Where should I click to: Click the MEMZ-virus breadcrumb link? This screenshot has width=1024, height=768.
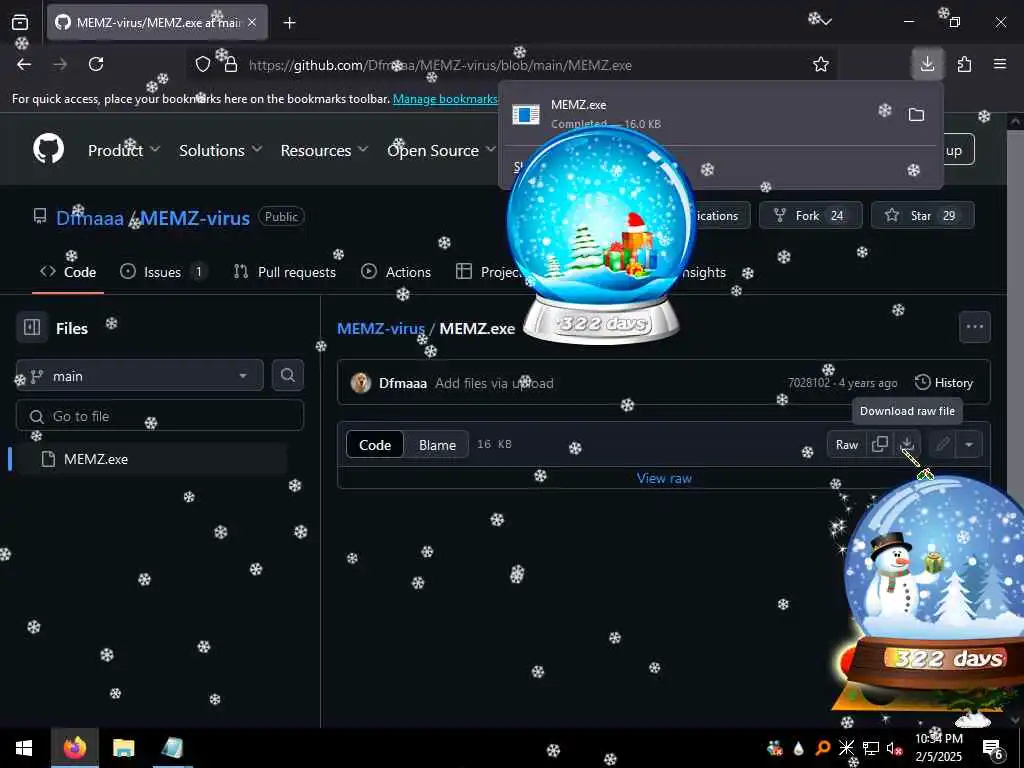pyautogui.click(x=381, y=328)
